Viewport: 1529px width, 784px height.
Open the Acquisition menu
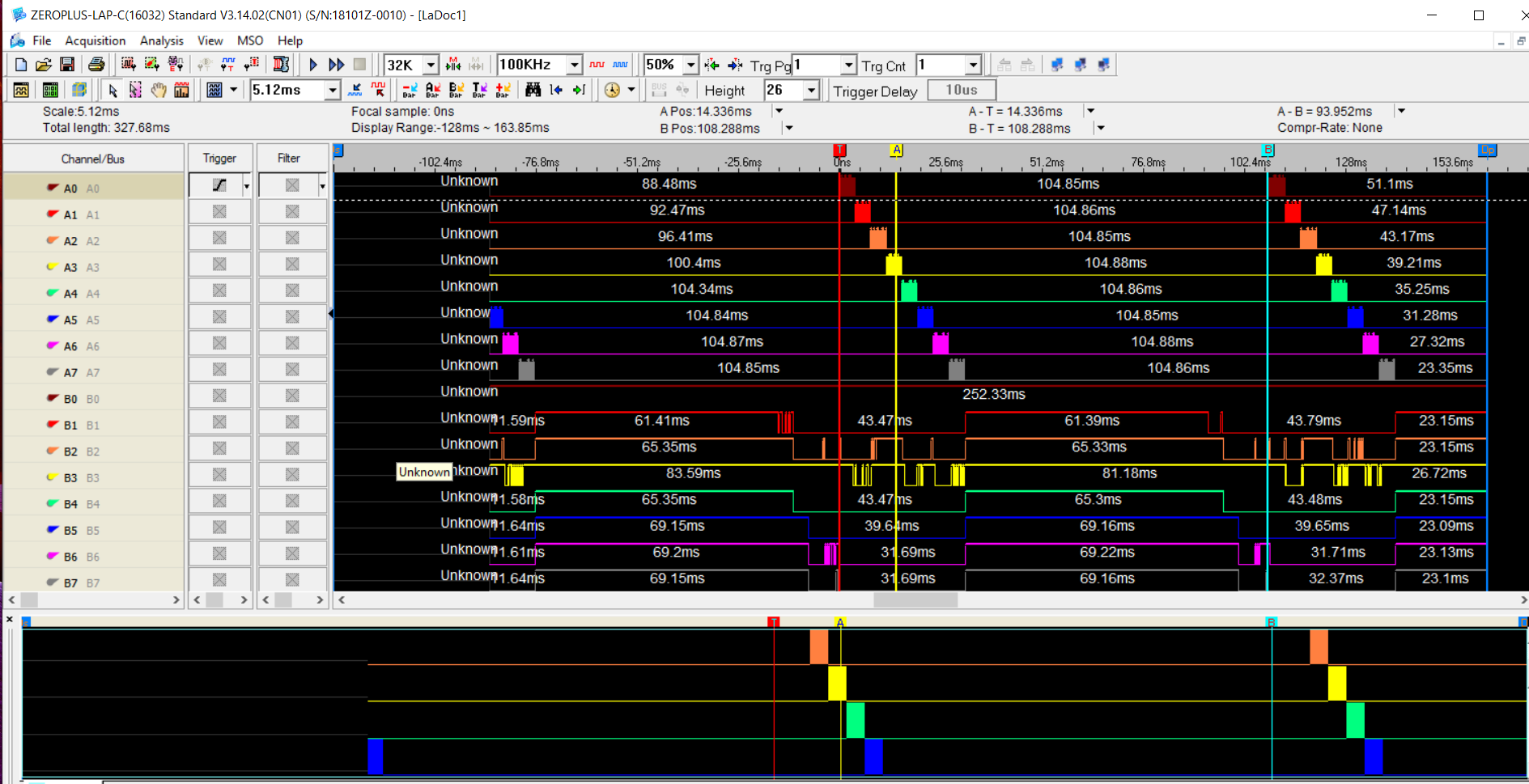(x=96, y=40)
